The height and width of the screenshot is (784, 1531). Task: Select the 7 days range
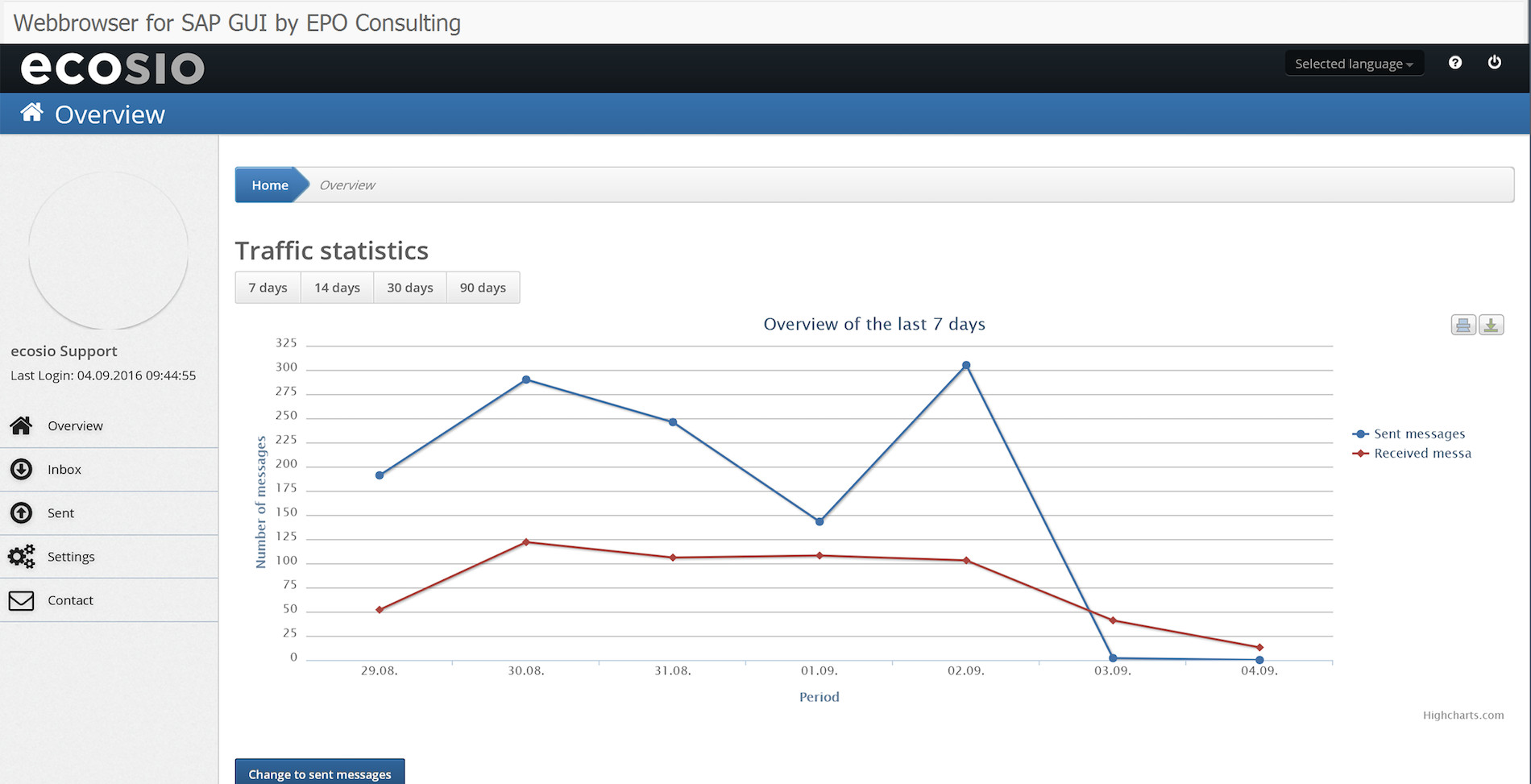(x=268, y=288)
